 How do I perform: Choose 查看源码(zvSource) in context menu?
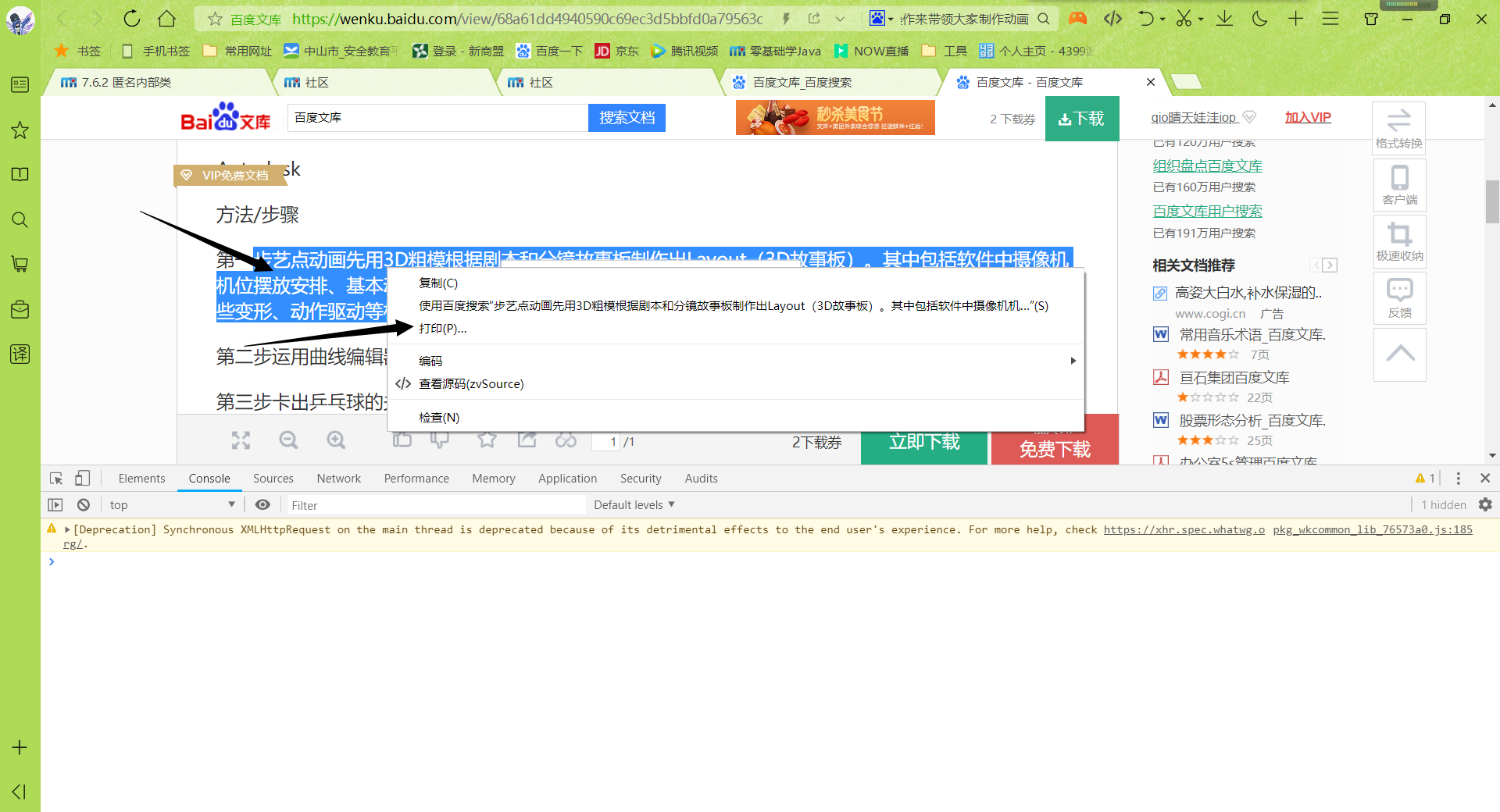tap(471, 384)
